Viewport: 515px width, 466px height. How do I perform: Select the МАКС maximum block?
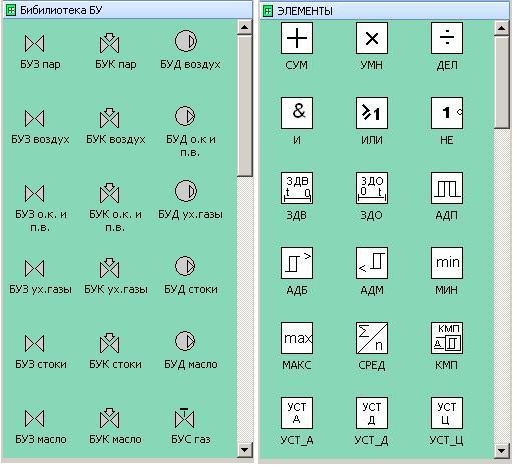(x=297, y=338)
